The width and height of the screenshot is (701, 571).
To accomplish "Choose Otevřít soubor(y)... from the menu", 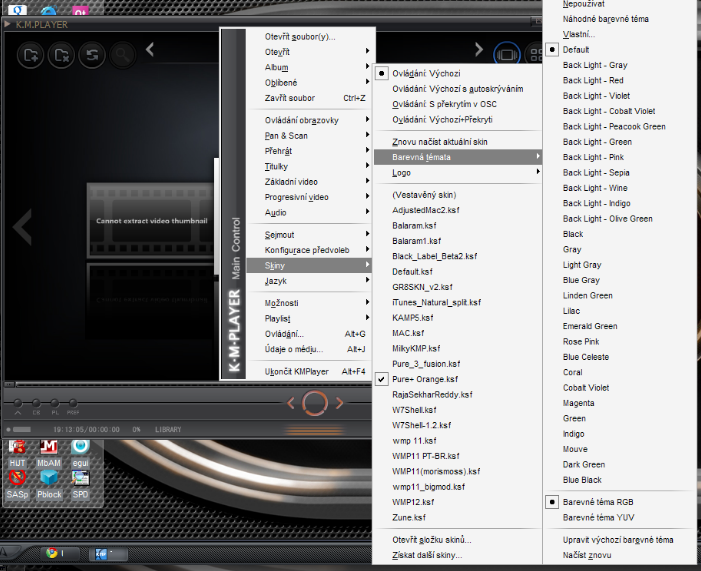I will 300,37.
